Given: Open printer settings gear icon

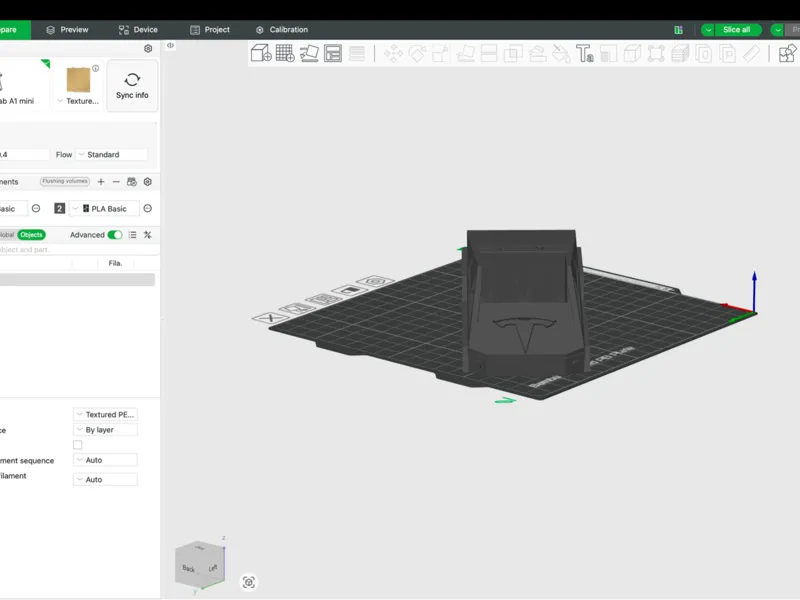Looking at the screenshot, I should click(x=148, y=48).
